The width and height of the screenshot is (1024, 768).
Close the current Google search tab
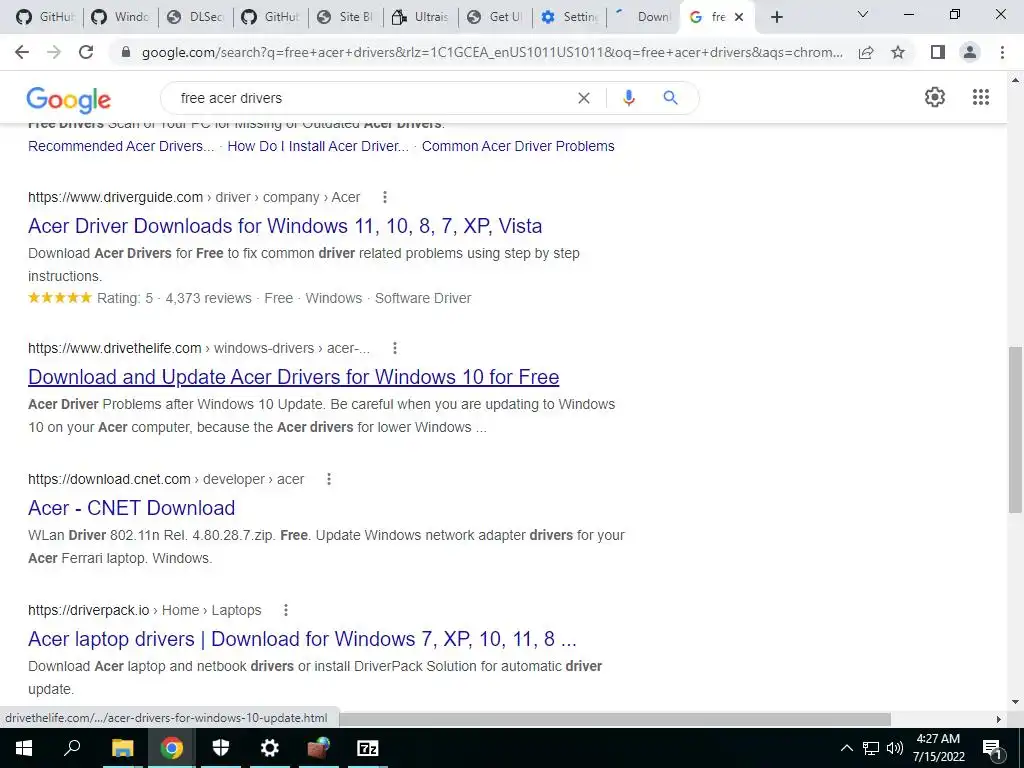(739, 17)
